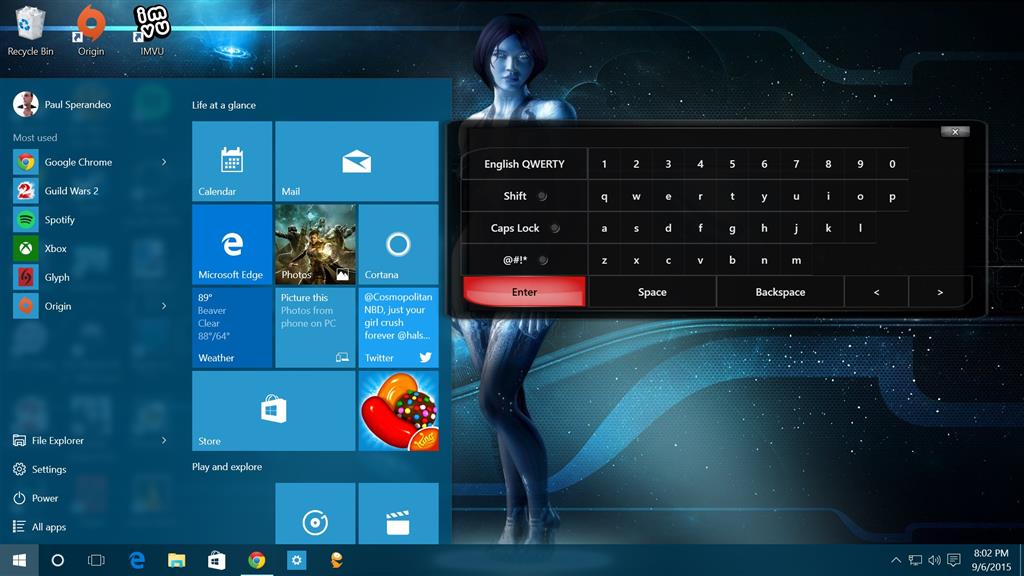The height and width of the screenshot is (576, 1024).
Task: Launch Edge from the taskbar
Action: coord(136,560)
